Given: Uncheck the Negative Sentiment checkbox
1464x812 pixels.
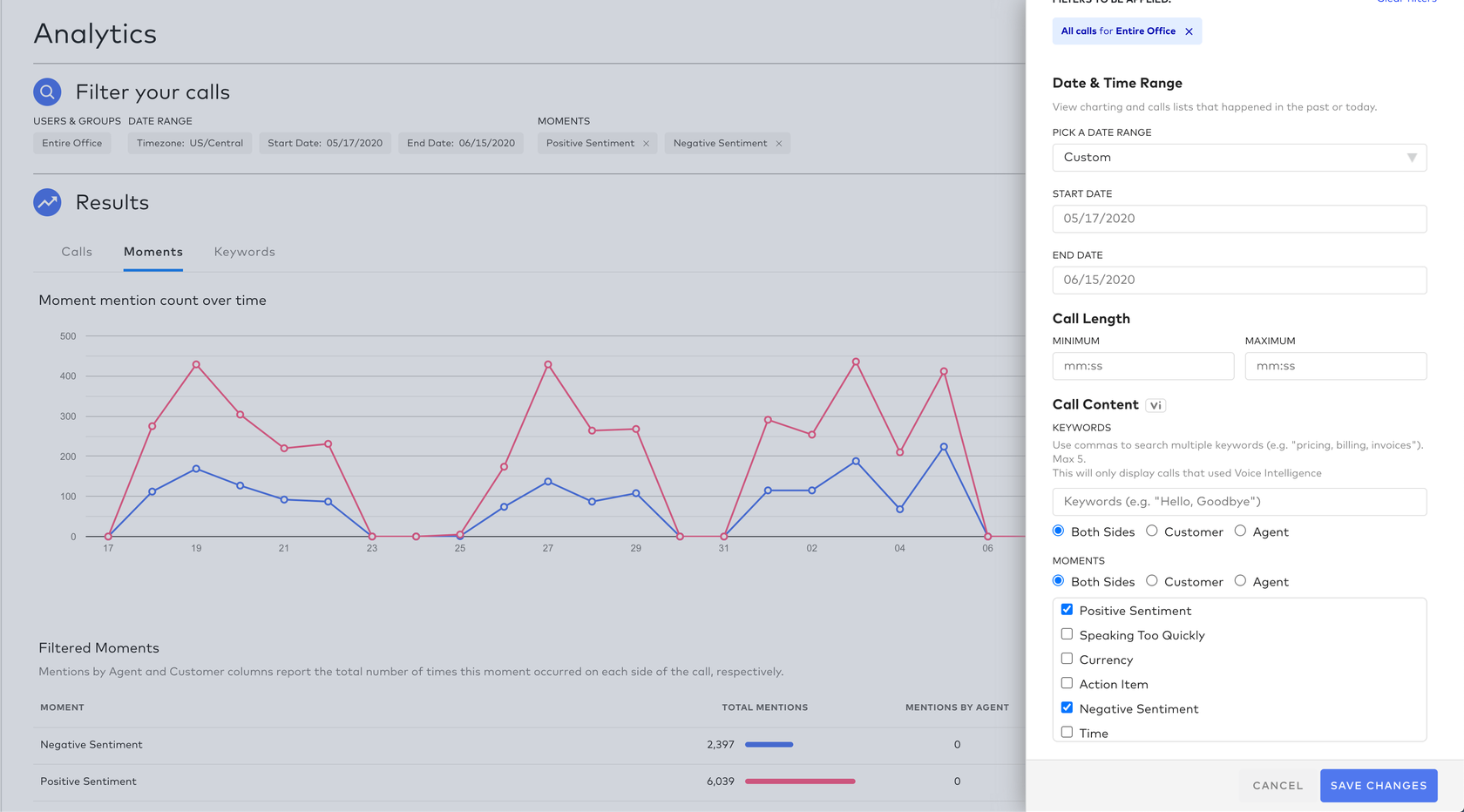Looking at the screenshot, I should point(1067,707).
